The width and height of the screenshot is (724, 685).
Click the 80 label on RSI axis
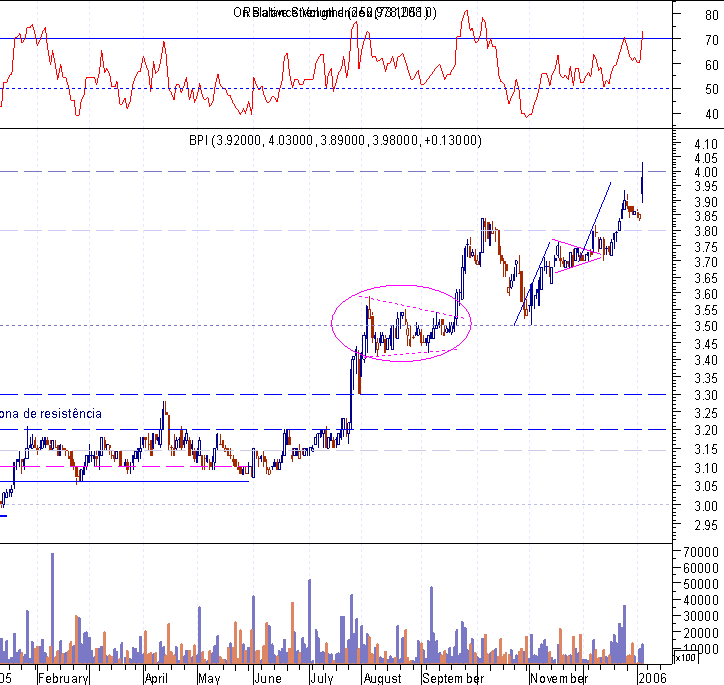[x=712, y=15]
